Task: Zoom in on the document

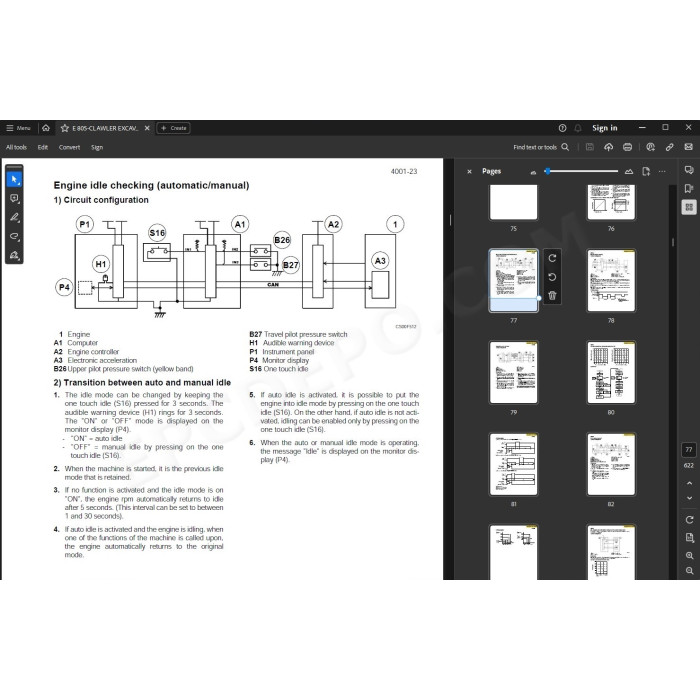Action: 689,555
